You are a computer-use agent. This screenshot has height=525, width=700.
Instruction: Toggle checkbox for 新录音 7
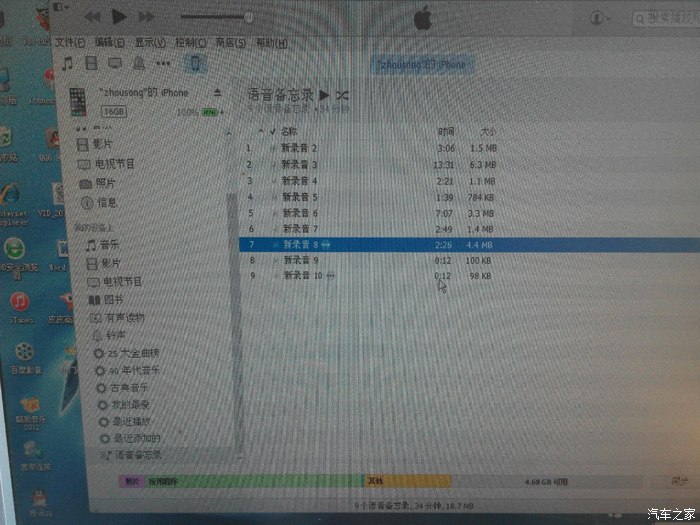(x=275, y=229)
